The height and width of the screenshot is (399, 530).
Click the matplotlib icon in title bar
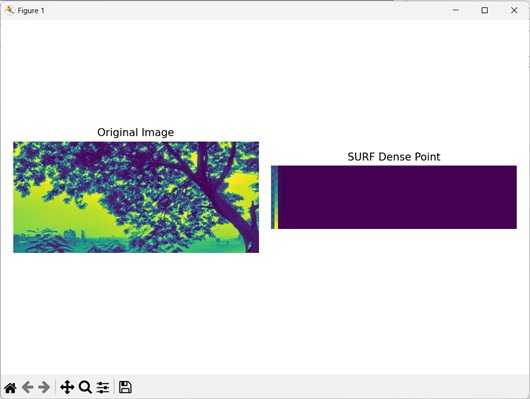click(9, 10)
